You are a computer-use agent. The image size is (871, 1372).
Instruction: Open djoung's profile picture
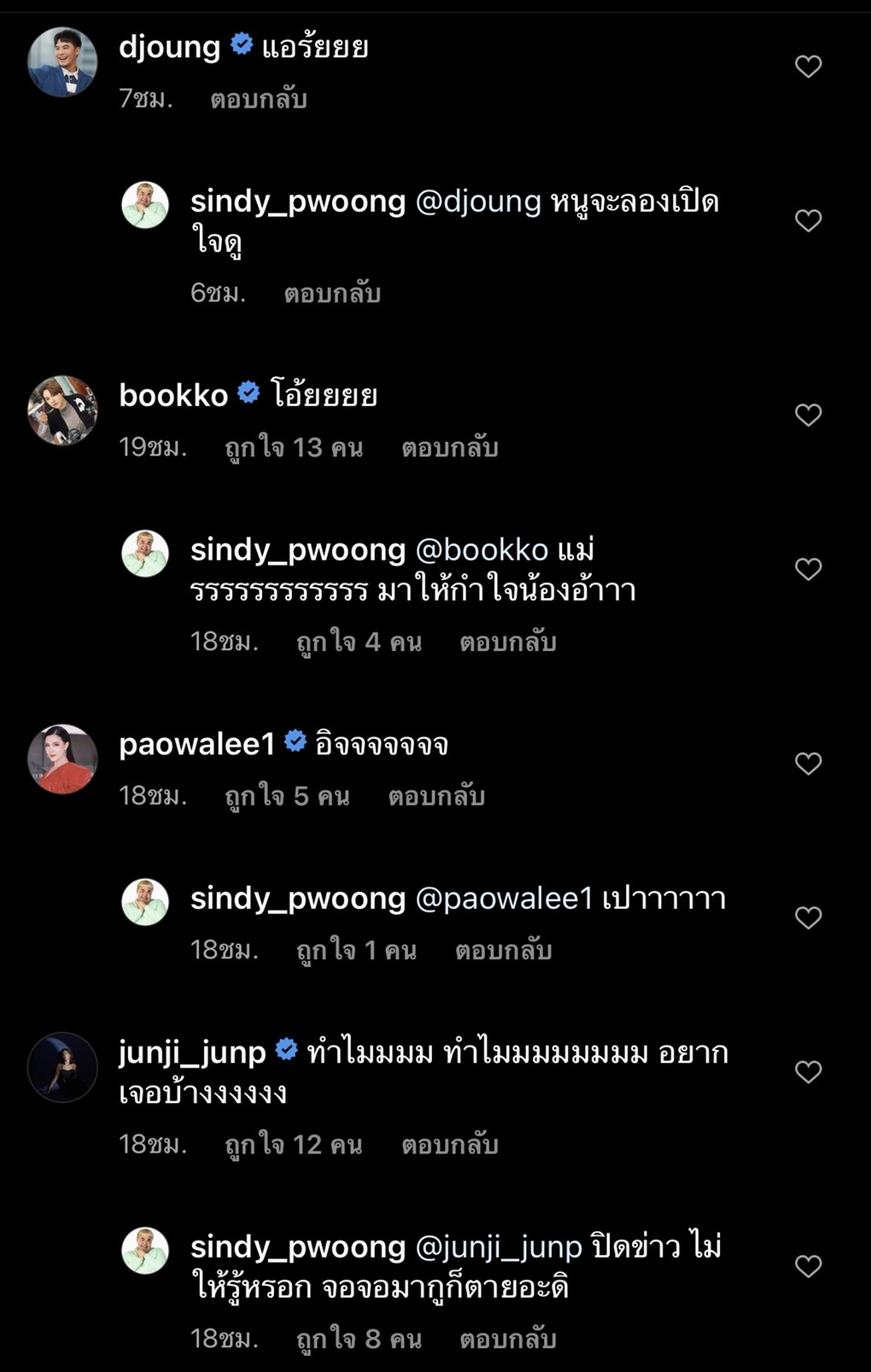pos(62,62)
